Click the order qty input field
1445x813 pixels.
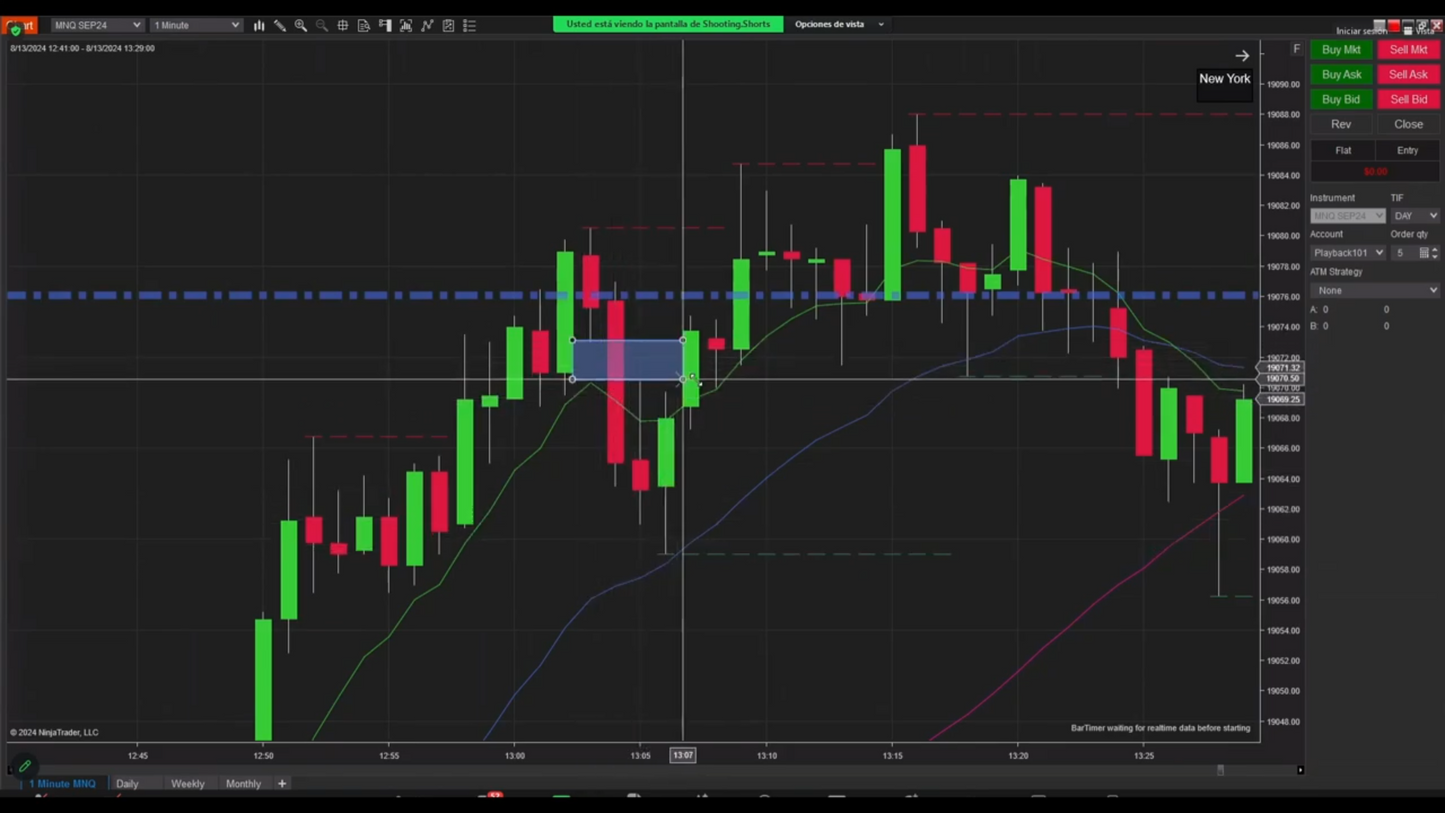pyautogui.click(x=1404, y=253)
